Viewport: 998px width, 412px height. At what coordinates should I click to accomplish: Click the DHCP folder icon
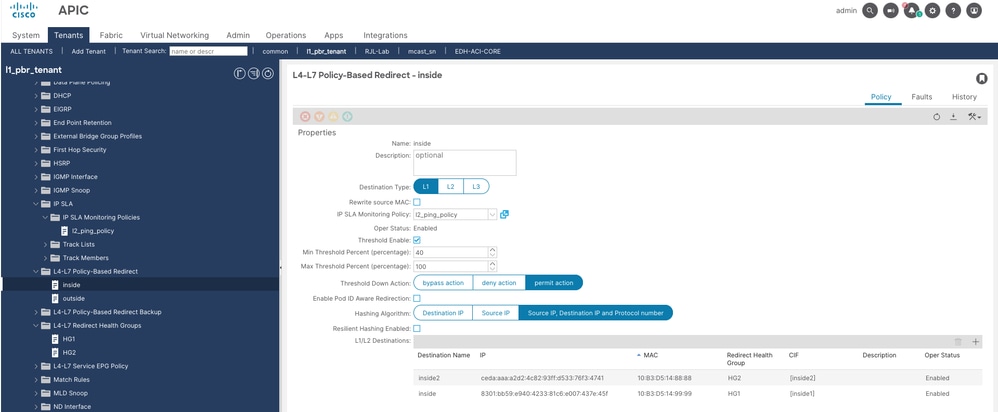point(45,96)
